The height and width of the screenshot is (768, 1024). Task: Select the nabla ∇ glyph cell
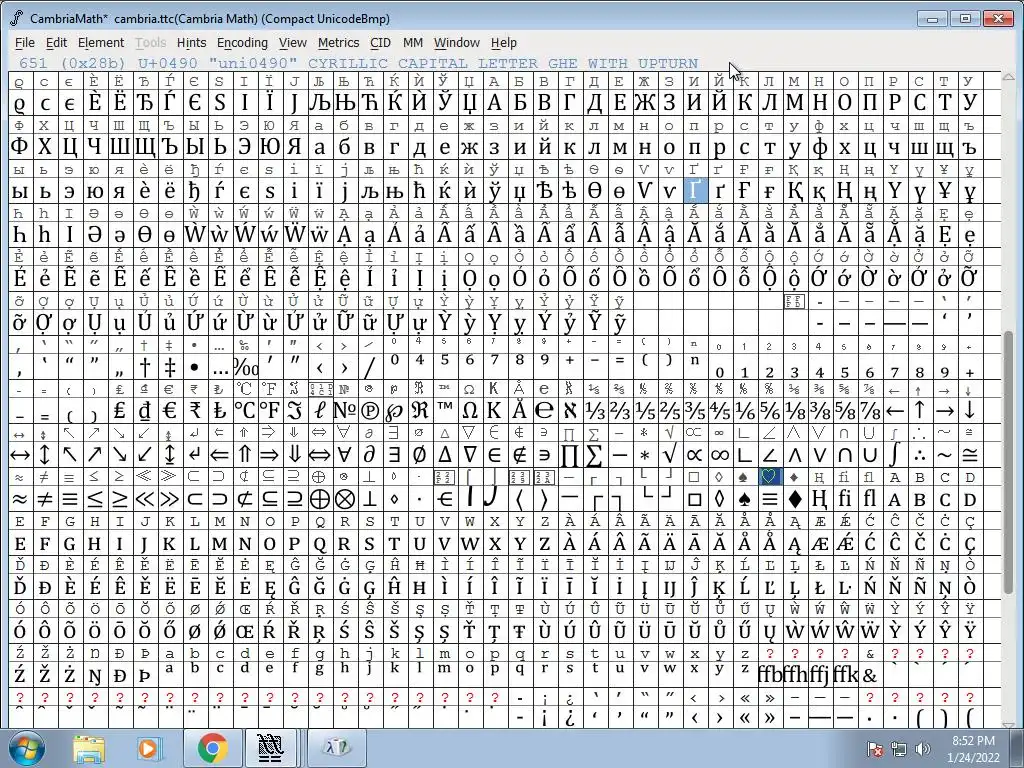pos(470,455)
